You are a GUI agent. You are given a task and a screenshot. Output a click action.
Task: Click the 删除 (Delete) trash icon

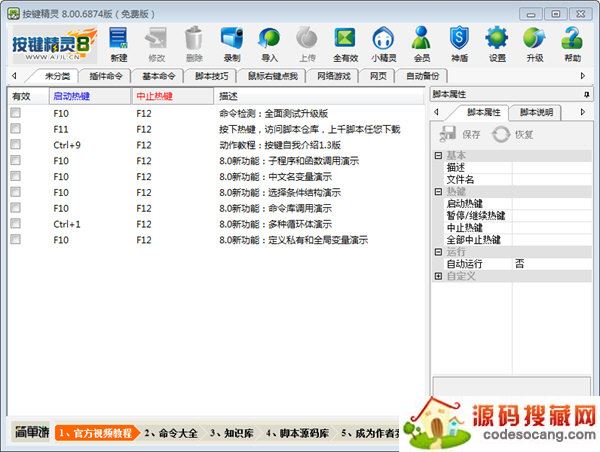tap(194, 44)
